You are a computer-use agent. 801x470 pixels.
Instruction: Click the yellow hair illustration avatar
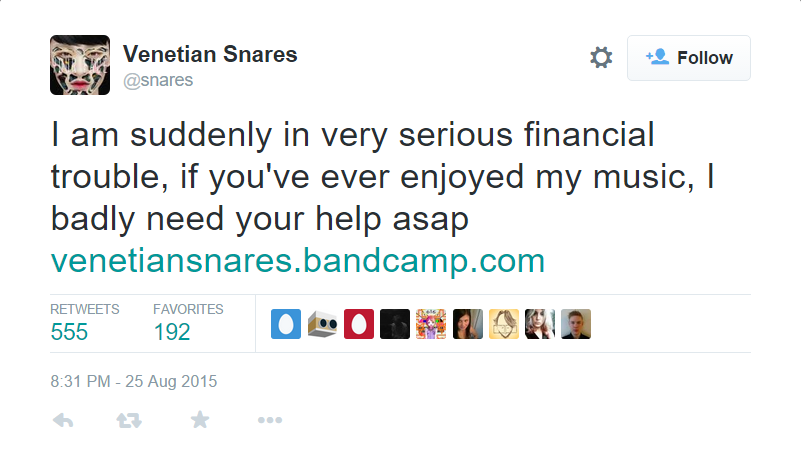[x=503, y=324]
